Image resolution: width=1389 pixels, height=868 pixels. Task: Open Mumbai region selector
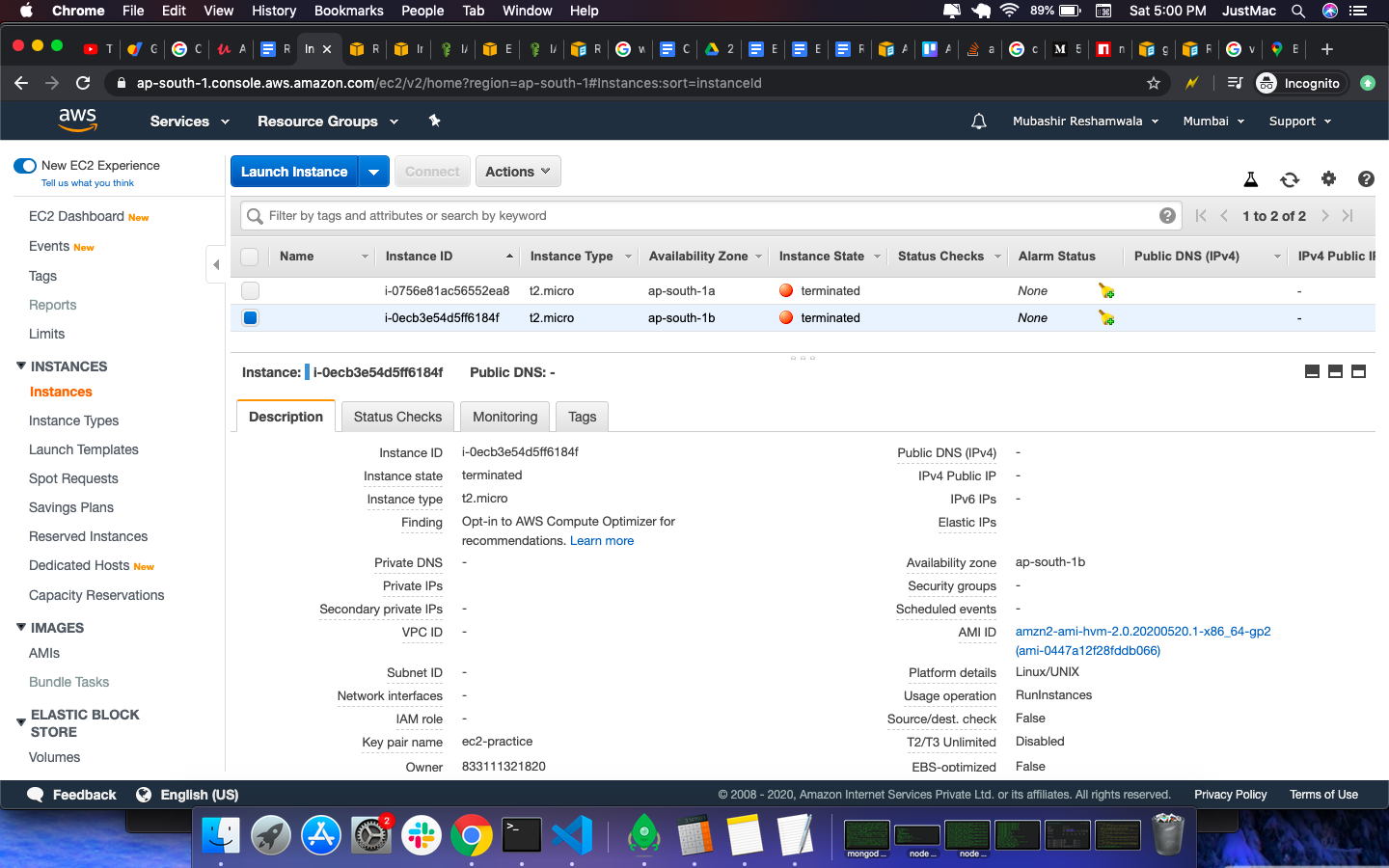click(1213, 122)
